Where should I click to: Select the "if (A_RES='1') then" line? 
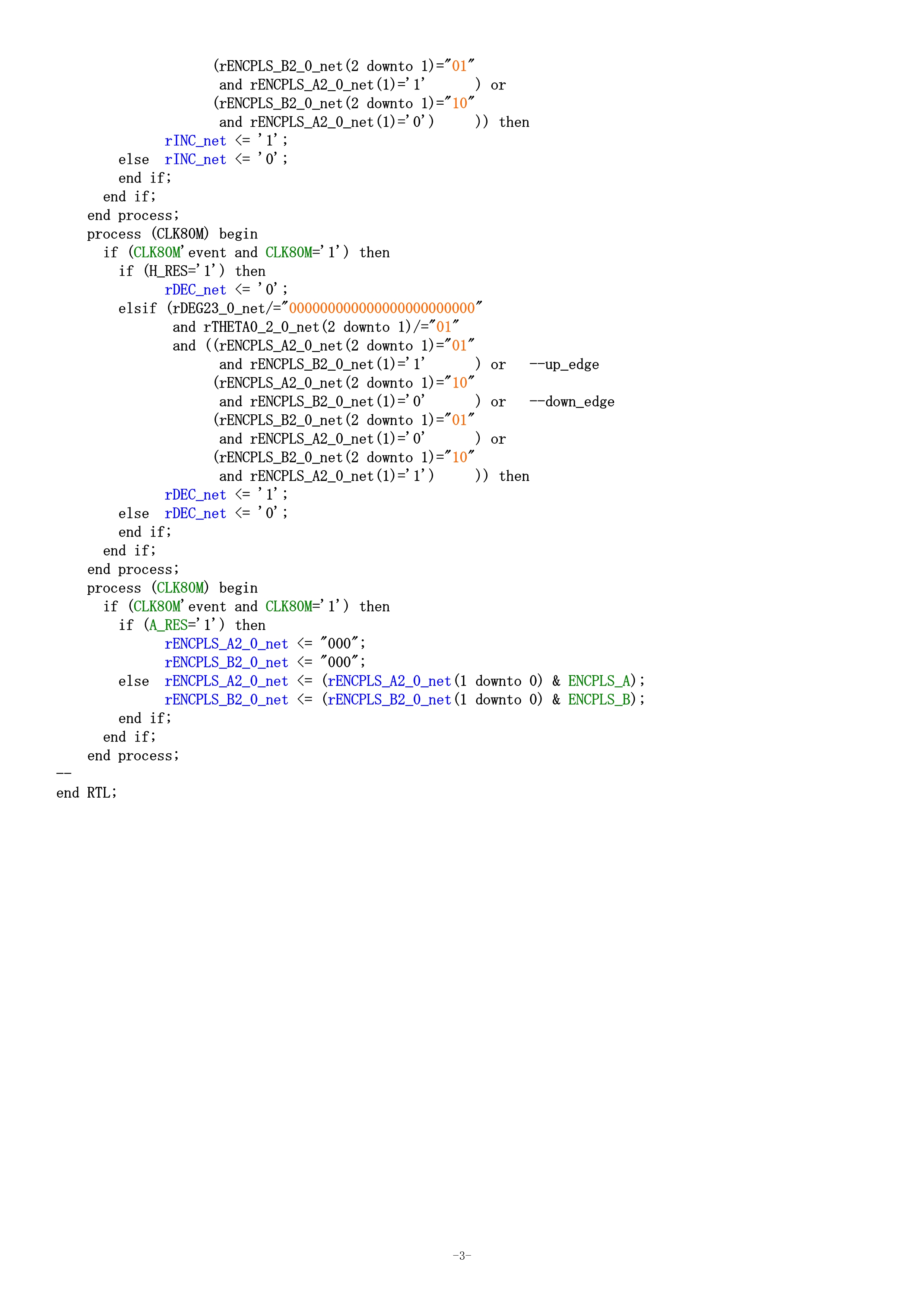(192, 625)
